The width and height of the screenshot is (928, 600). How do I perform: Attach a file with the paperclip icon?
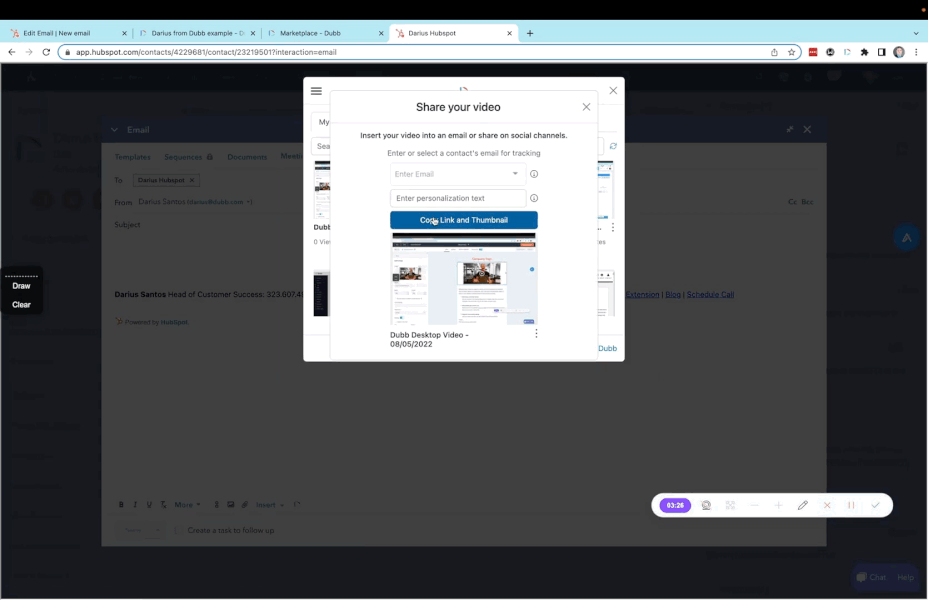[244, 505]
